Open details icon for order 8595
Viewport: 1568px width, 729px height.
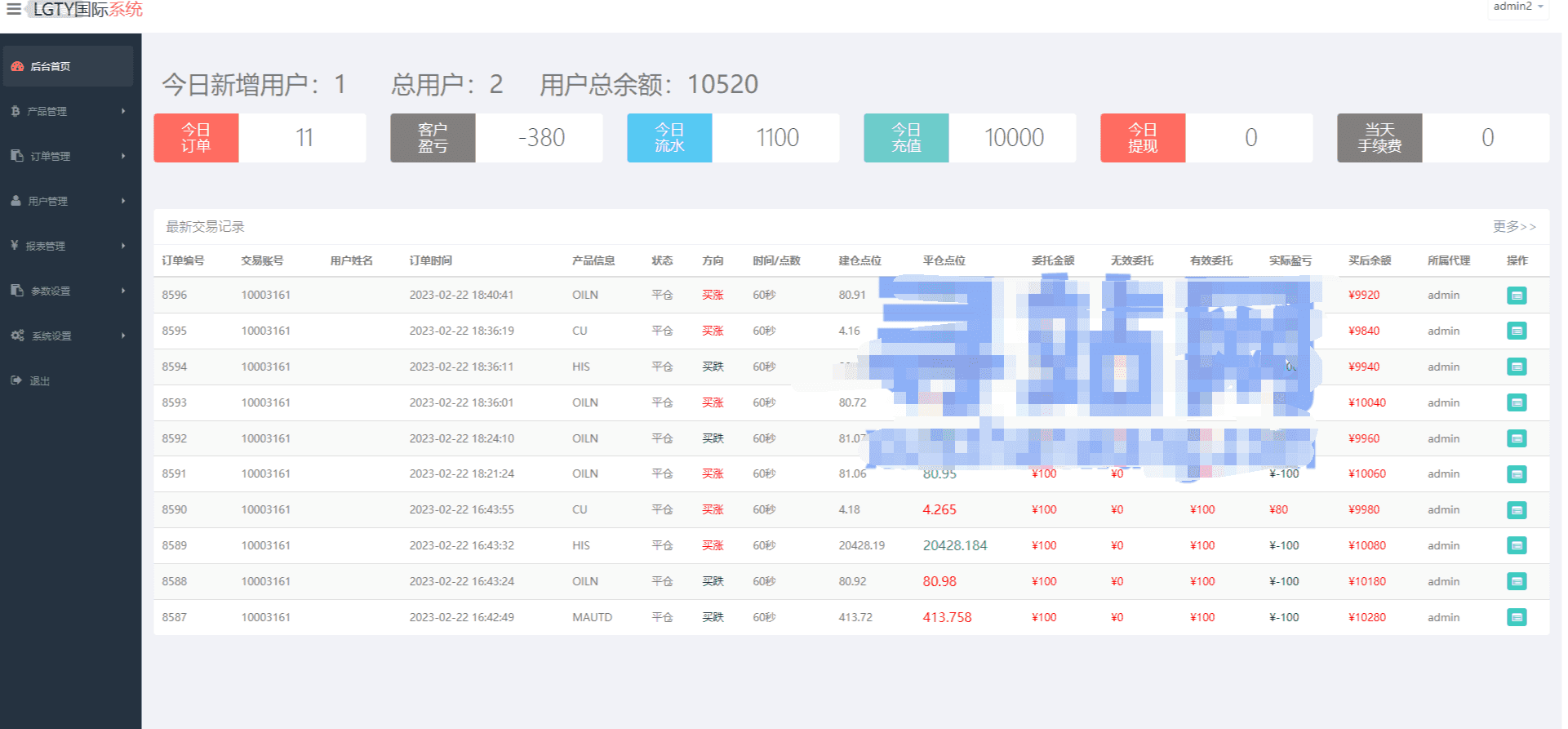click(1517, 331)
